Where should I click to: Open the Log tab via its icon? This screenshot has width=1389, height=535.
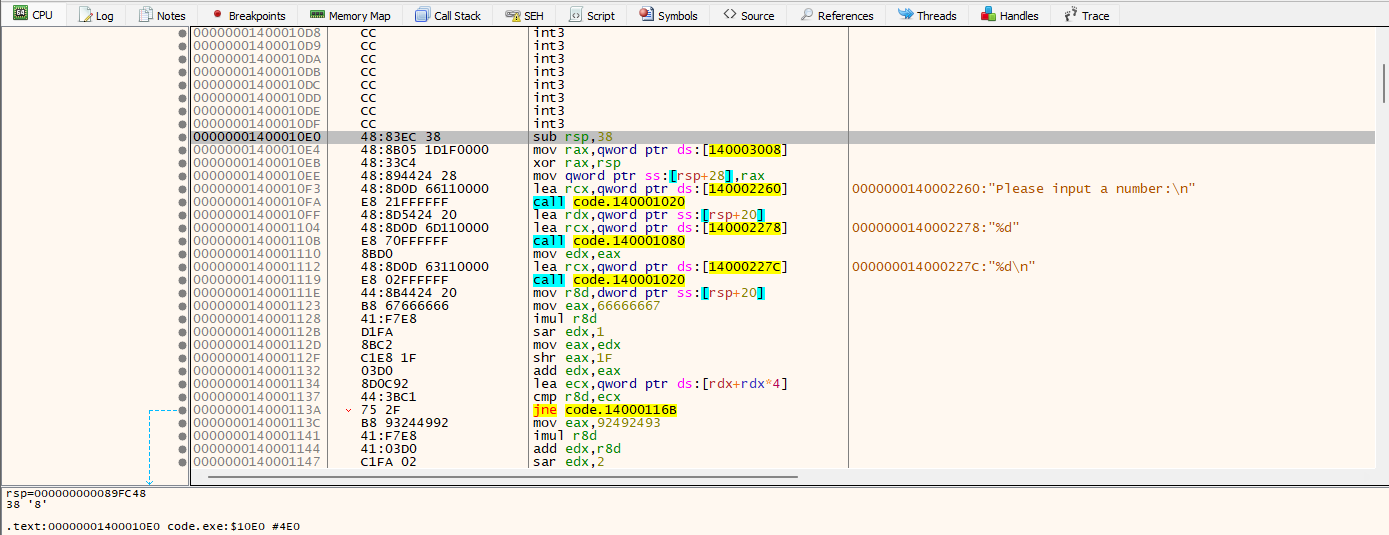click(85, 15)
